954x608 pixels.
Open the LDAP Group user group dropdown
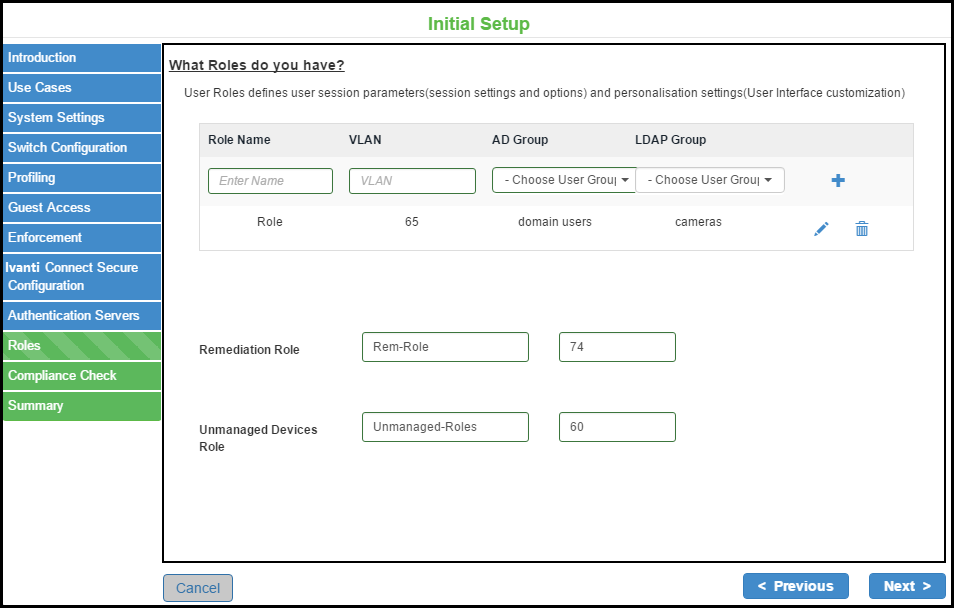pos(710,180)
